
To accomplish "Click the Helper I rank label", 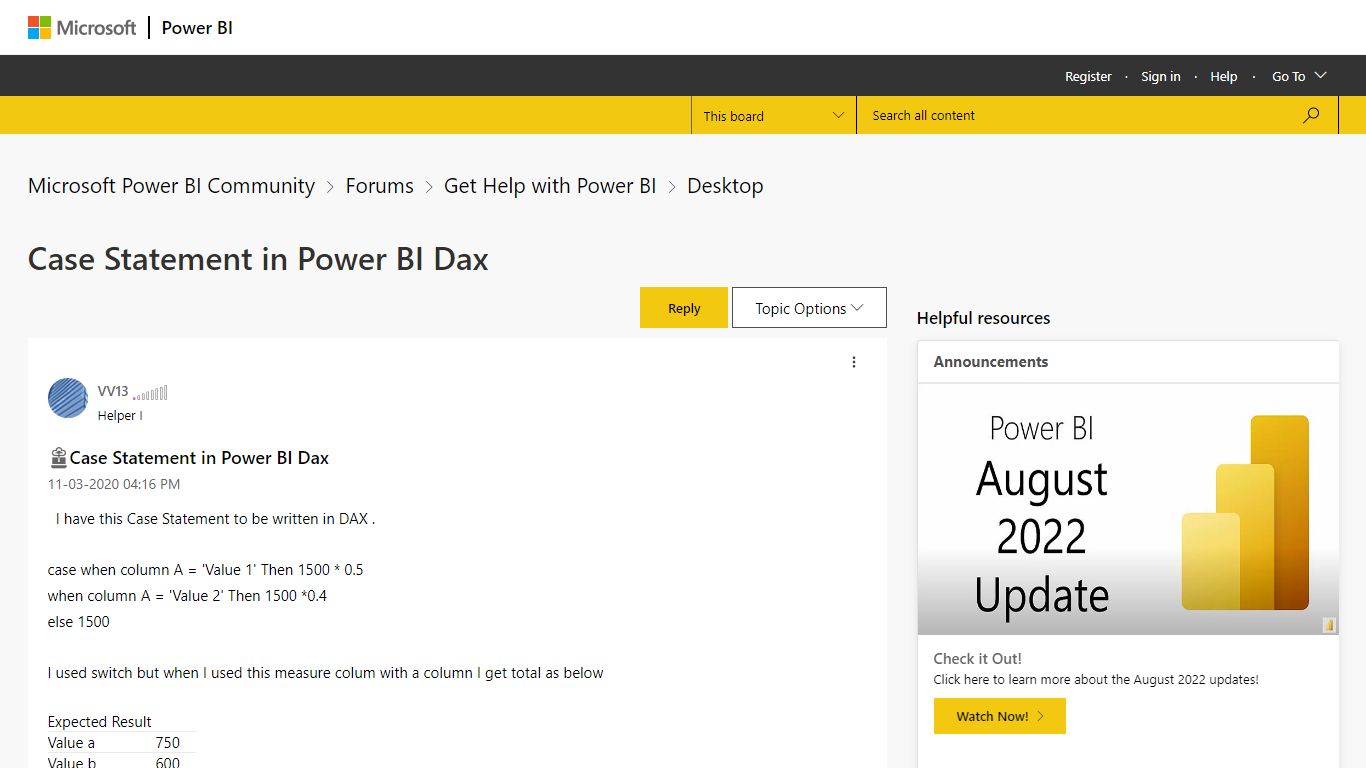I will [120, 415].
